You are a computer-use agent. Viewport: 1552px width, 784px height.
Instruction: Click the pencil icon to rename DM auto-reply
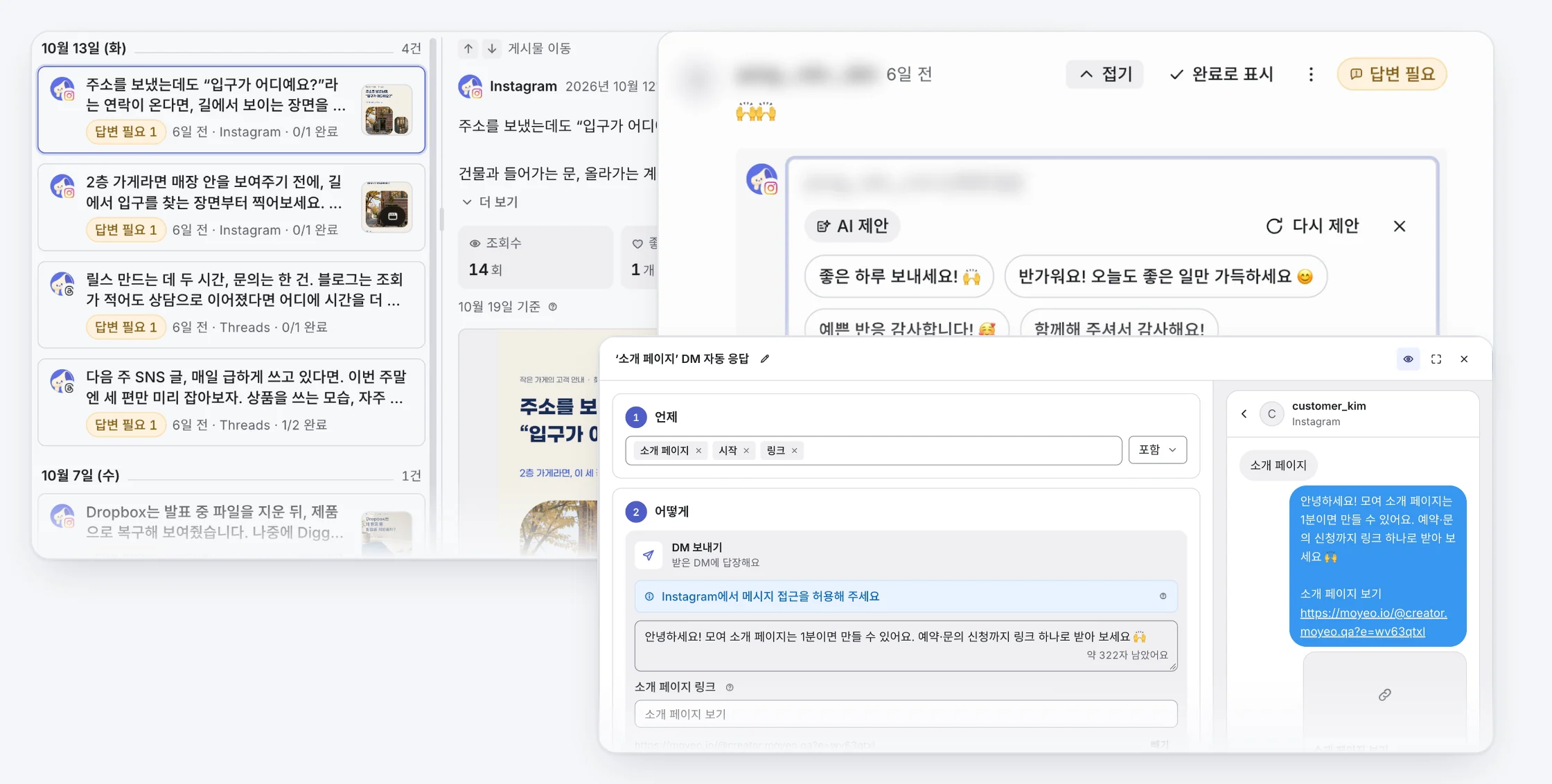point(765,359)
